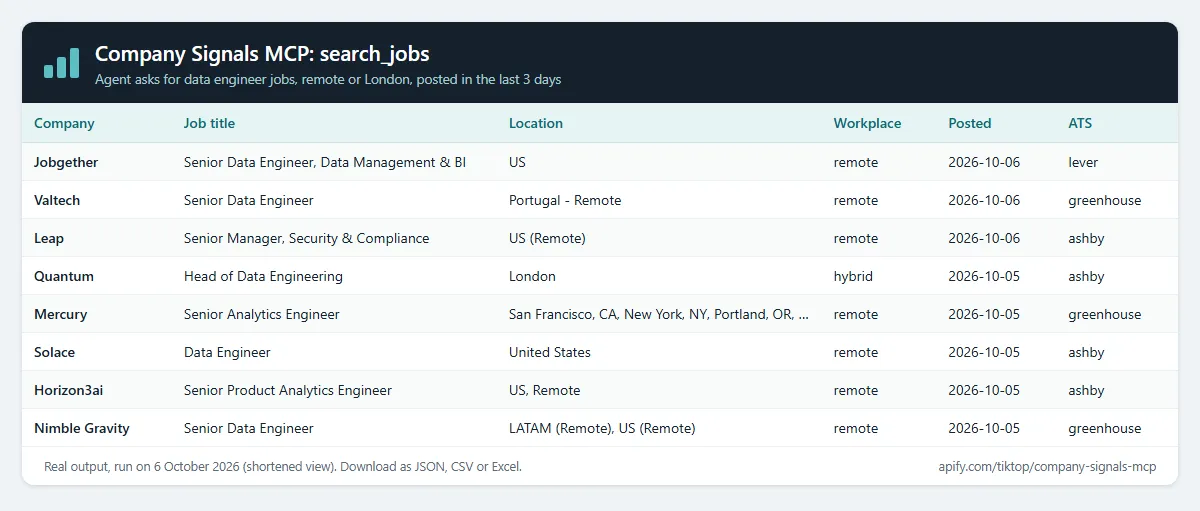This screenshot has height=511, width=1200.
Task: Click 'ashby' ATS in Quantum row
Action: click(x=1086, y=276)
